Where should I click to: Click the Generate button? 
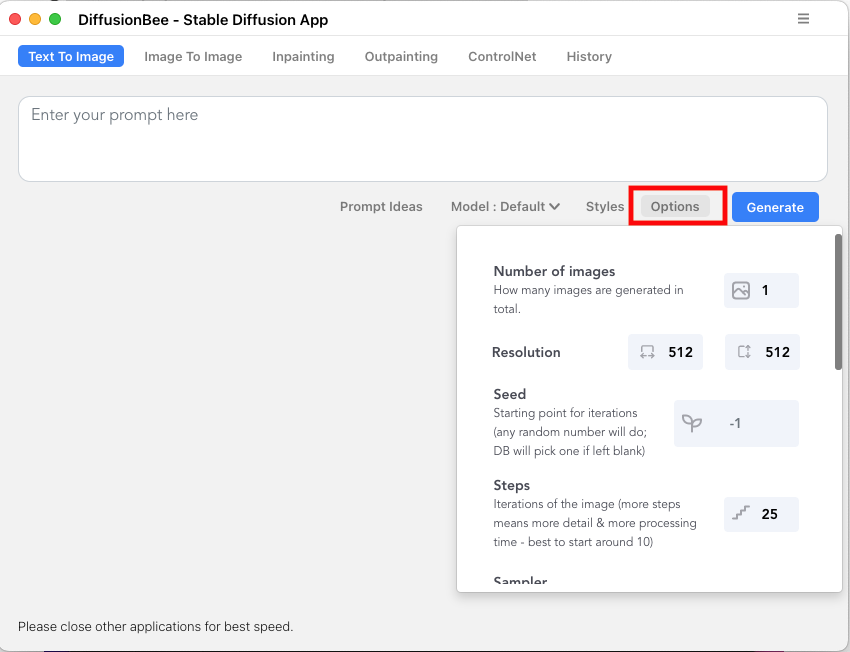(x=775, y=207)
